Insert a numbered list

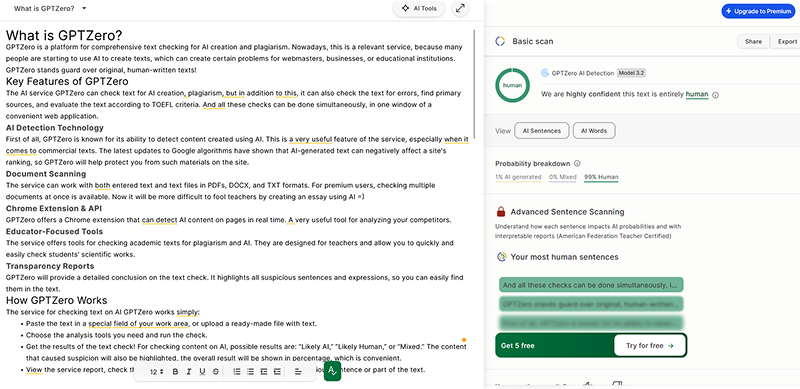(x=237, y=372)
